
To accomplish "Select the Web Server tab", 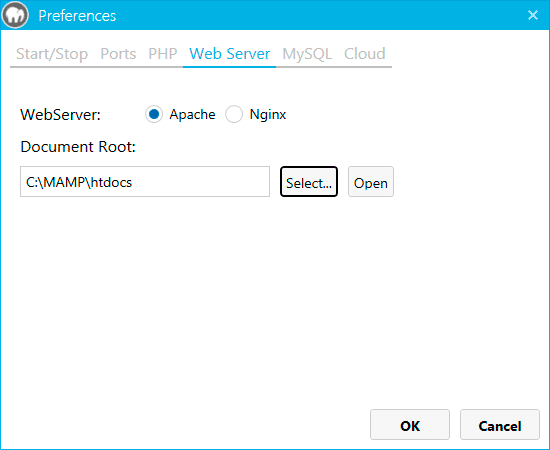I will 230,54.
